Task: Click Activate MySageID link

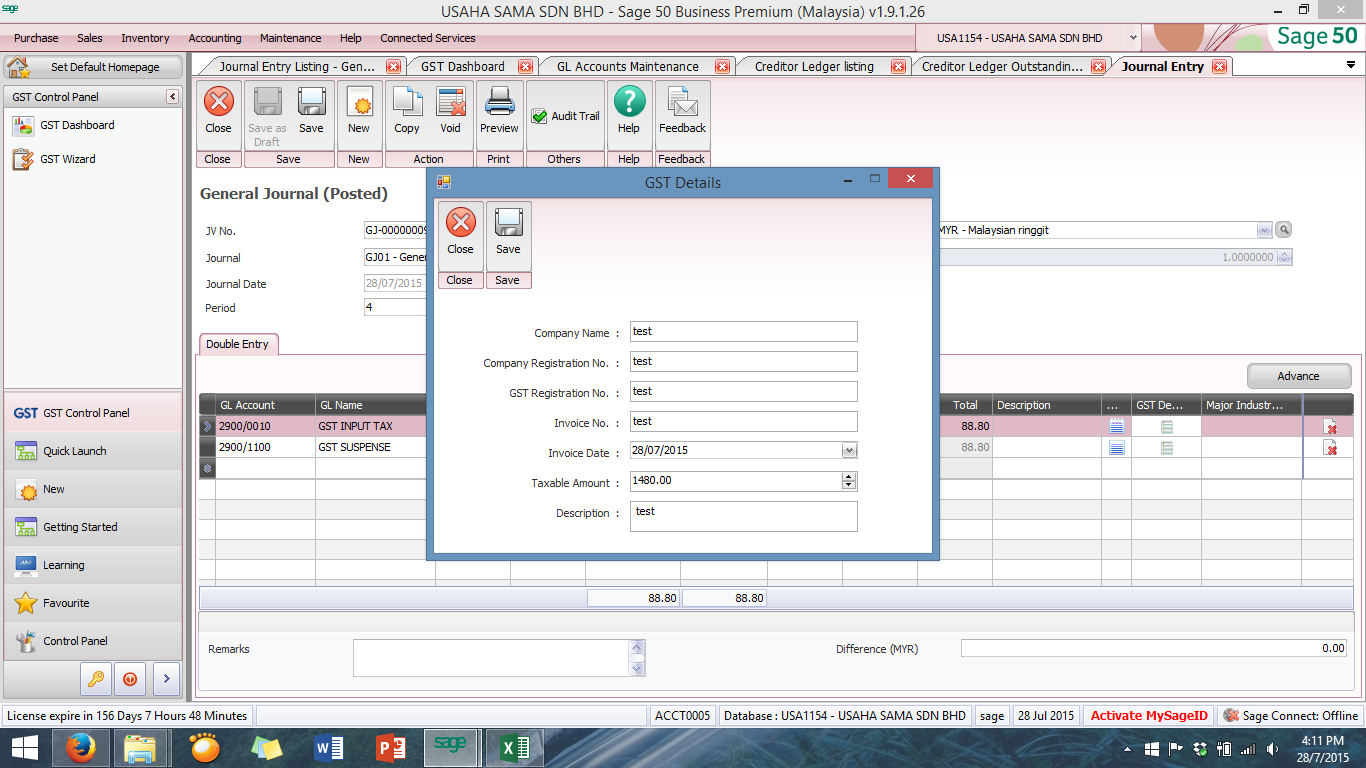Action: tap(1149, 716)
